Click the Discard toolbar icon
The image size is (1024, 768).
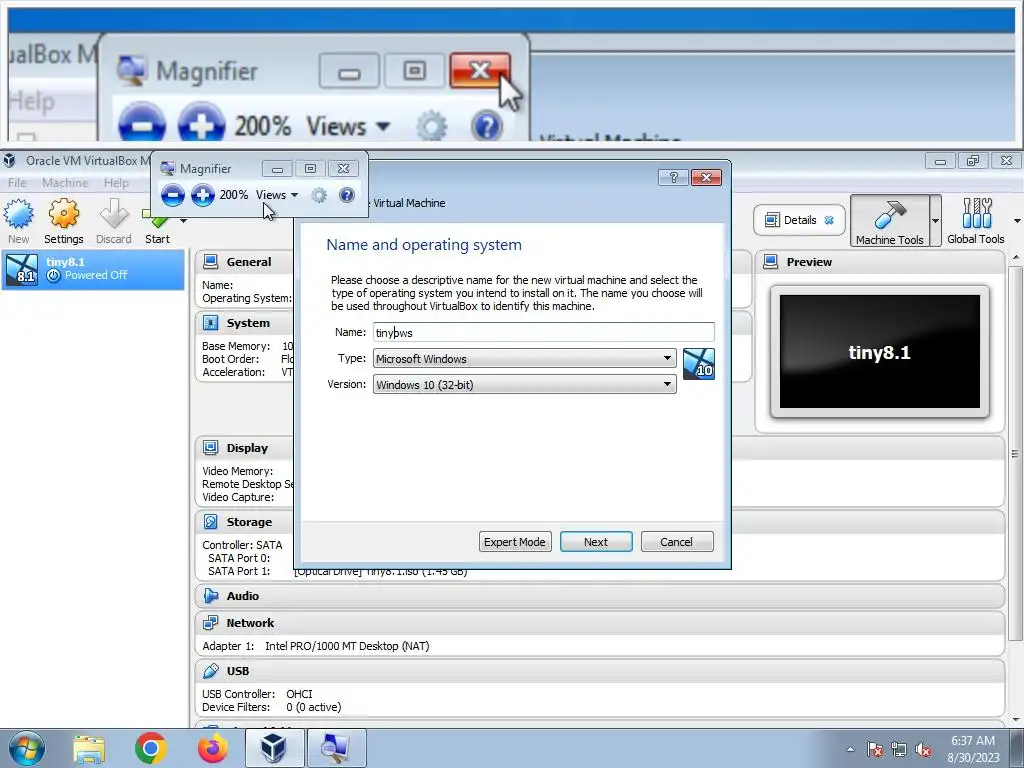click(114, 221)
